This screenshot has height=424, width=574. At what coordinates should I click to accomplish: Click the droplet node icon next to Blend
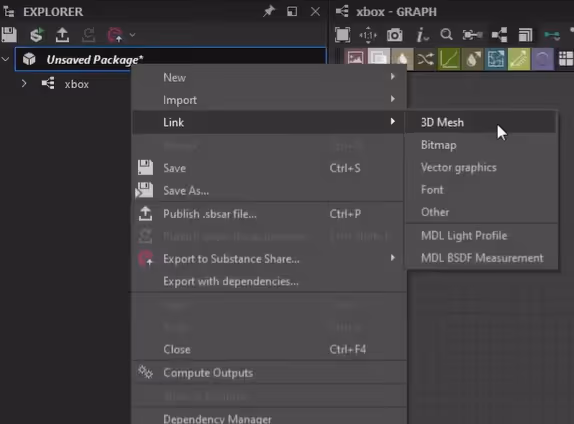402,59
